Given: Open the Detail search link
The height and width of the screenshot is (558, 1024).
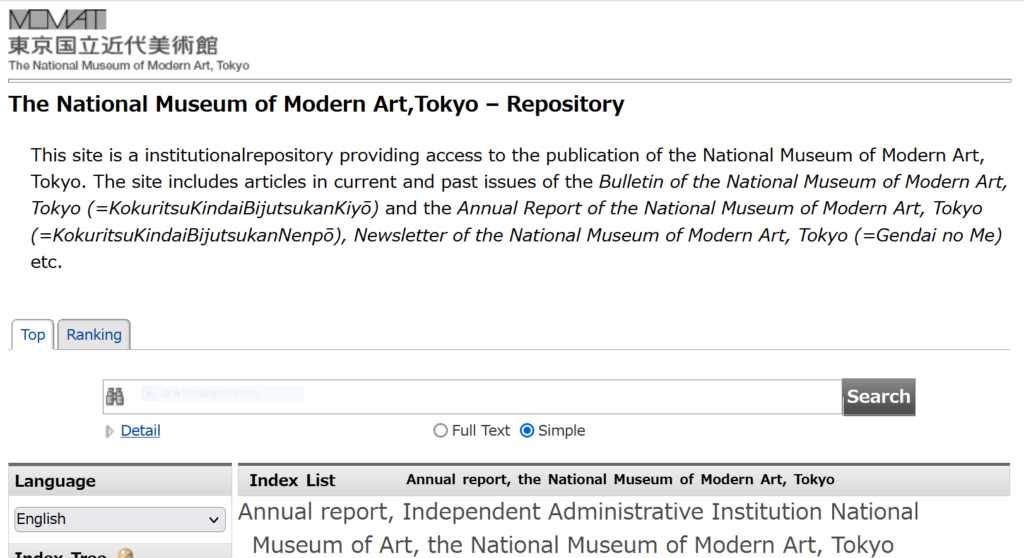Looking at the screenshot, I should click(140, 431).
